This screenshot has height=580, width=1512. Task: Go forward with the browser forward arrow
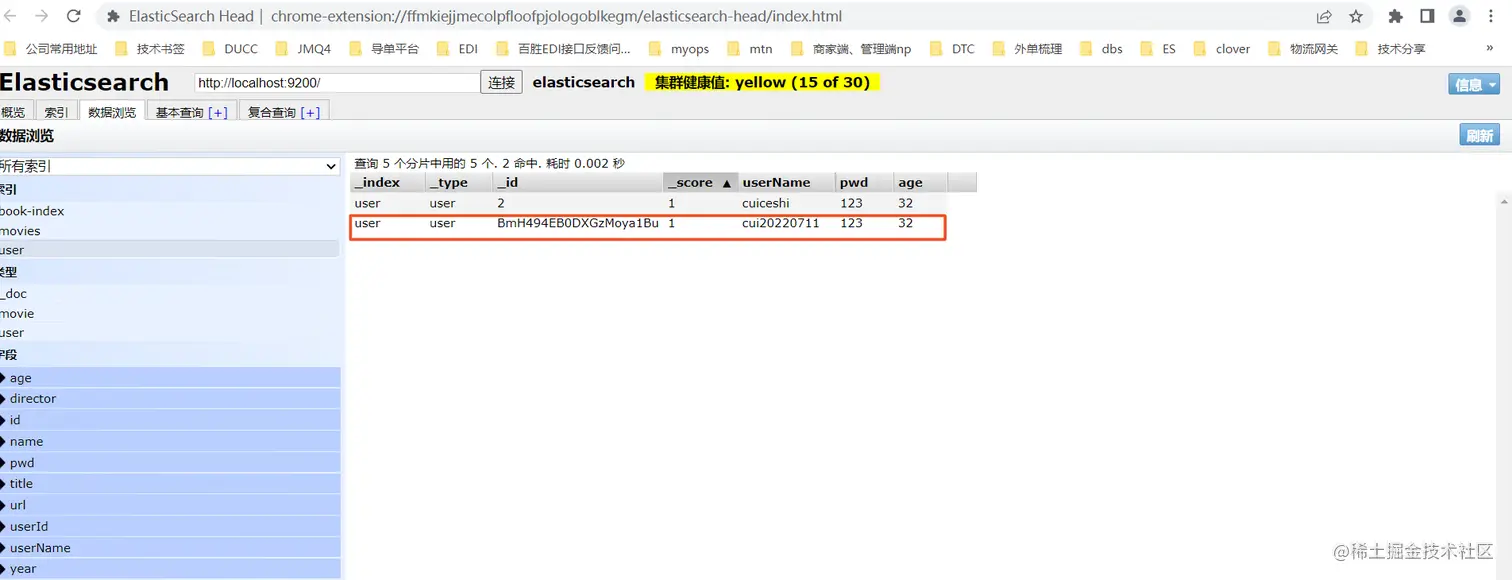42,16
